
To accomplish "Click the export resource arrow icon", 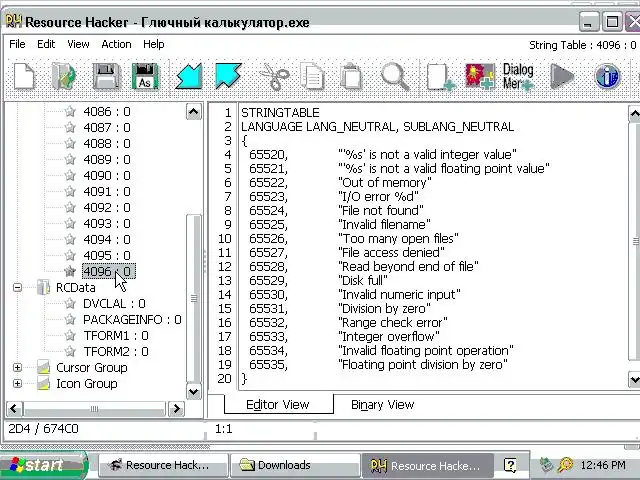I will [x=228, y=76].
